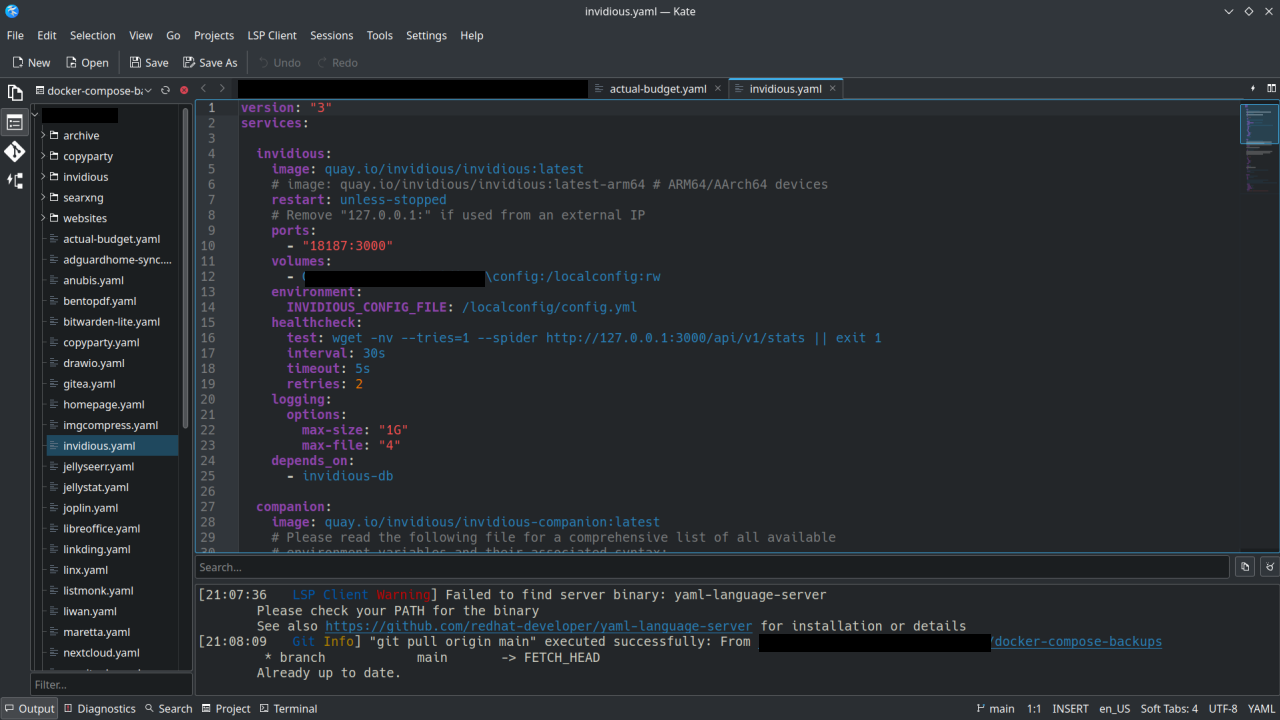Close the invidious.yaml tab
Image resolution: width=1280 pixels, height=720 pixels.
pos(832,89)
